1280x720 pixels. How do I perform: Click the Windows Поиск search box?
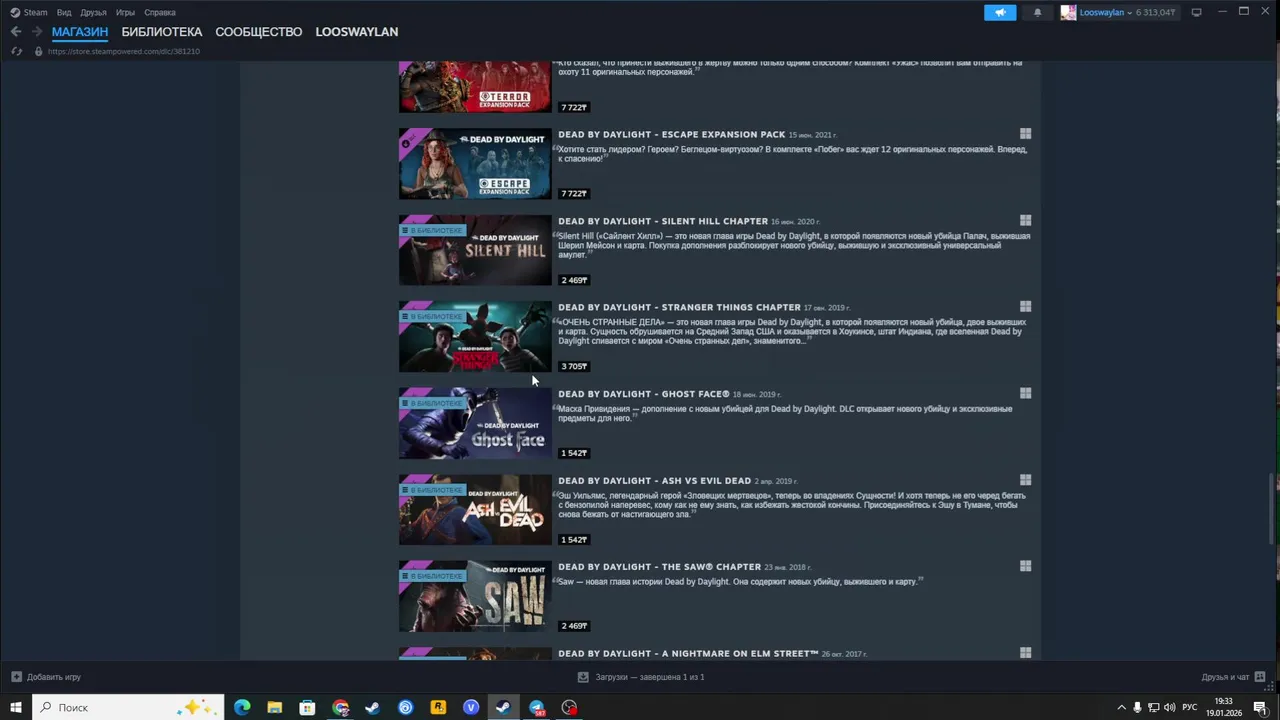point(128,707)
